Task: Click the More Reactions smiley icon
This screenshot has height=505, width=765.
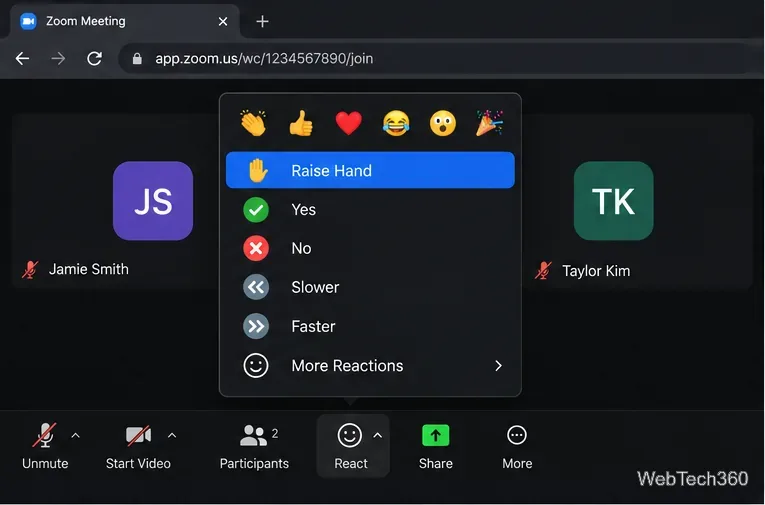Action: (x=256, y=365)
